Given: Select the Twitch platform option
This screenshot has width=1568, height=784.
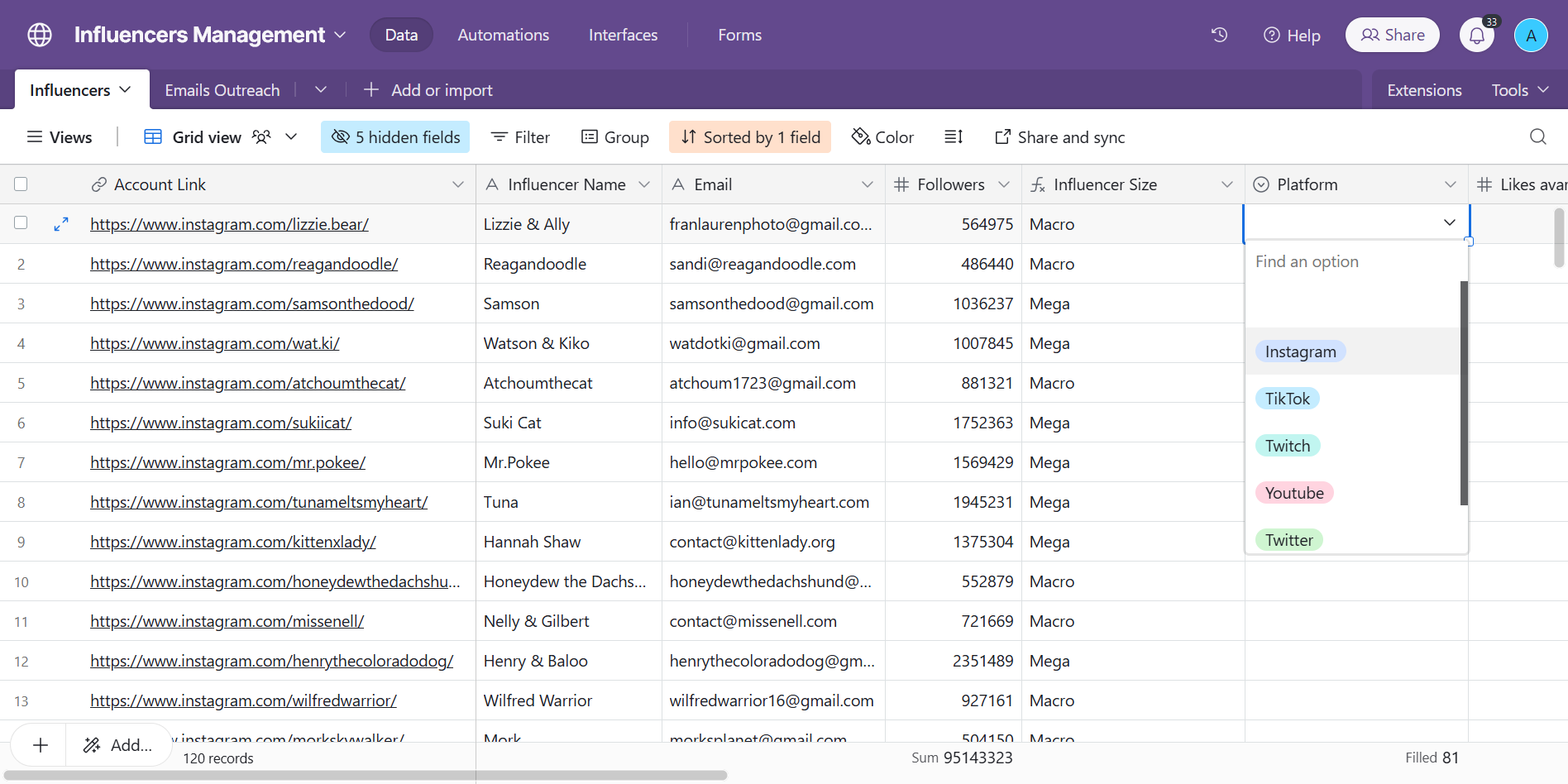Looking at the screenshot, I should point(1288,446).
